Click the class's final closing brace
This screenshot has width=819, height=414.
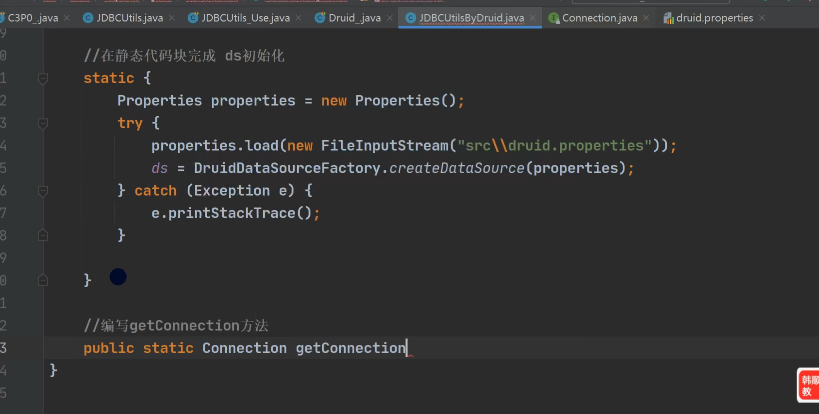click(53, 371)
